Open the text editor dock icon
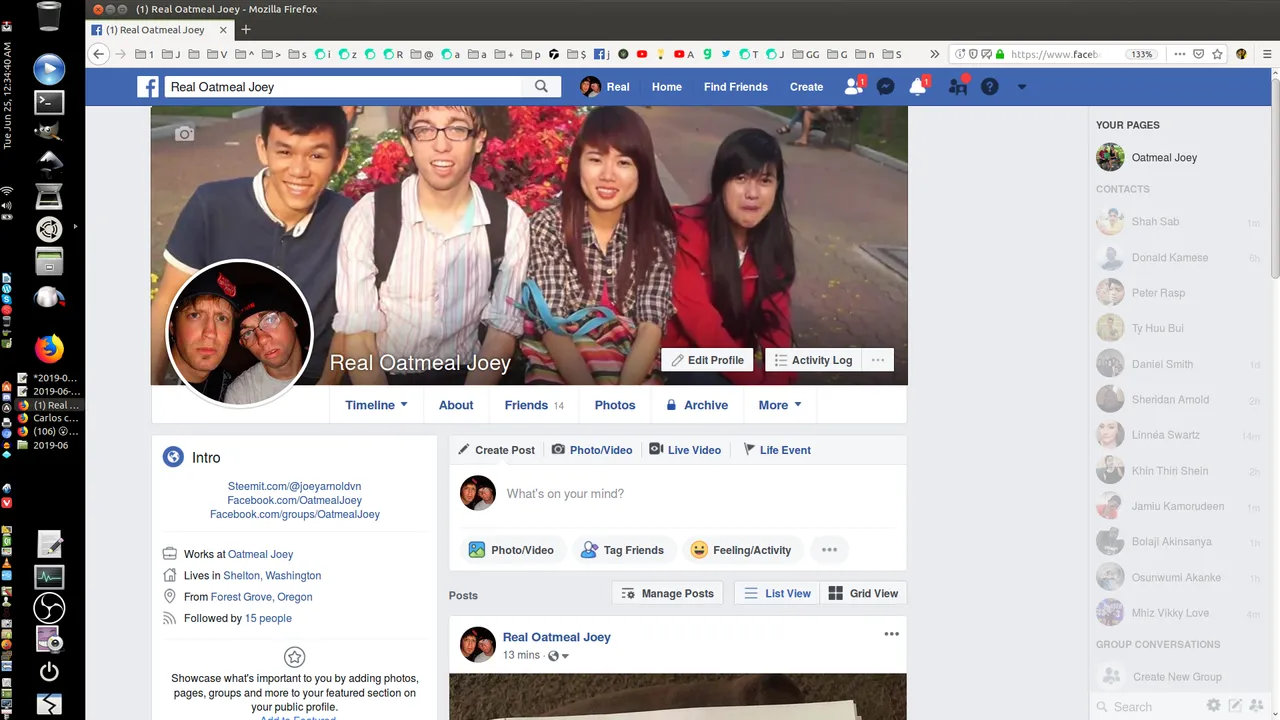This screenshot has width=1280, height=720. (x=49, y=544)
